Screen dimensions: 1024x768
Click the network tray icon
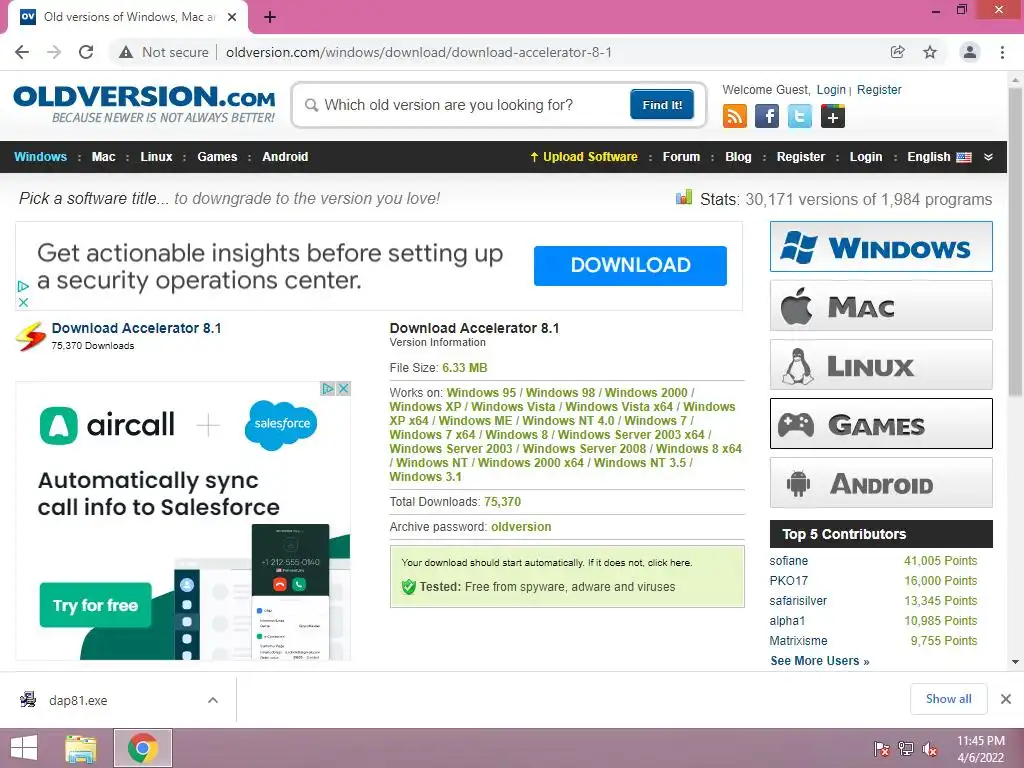(906, 749)
